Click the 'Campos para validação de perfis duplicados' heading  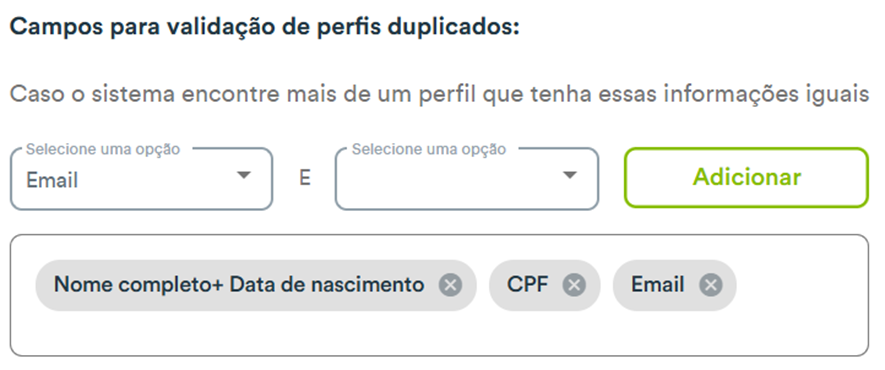pyautogui.click(x=265, y=27)
